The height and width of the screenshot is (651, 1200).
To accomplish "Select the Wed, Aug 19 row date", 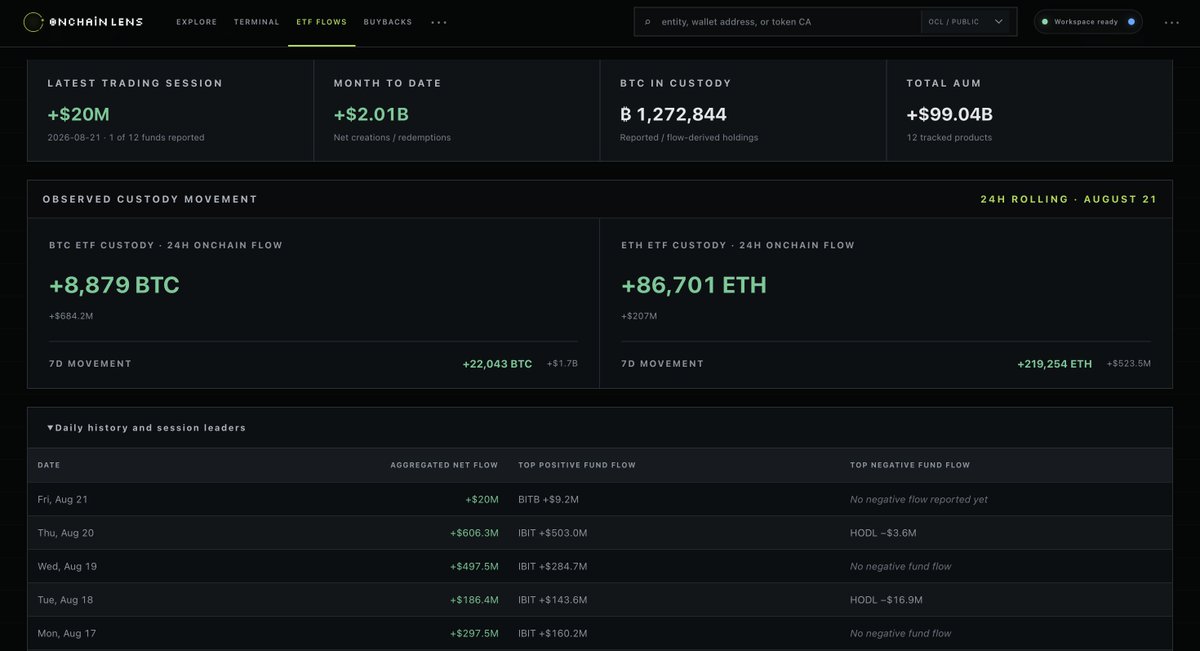I will 67,566.
